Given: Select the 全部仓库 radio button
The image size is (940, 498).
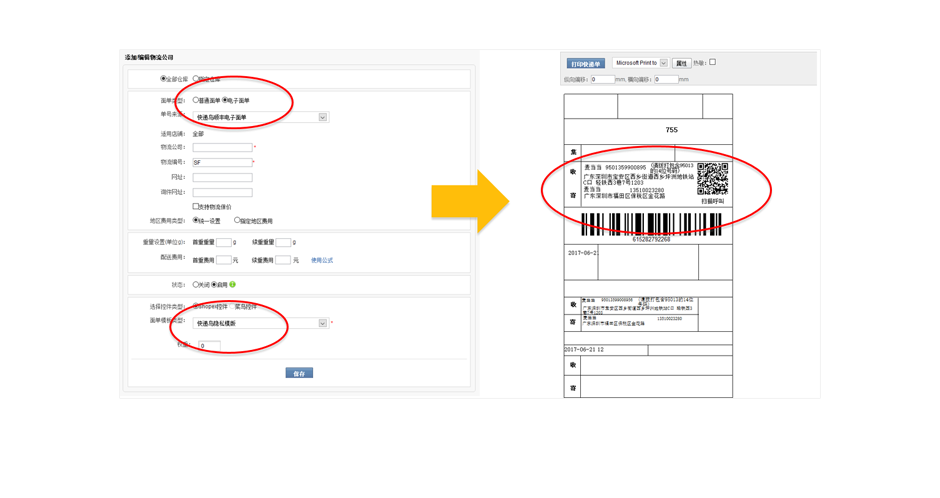Looking at the screenshot, I should click(x=164, y=79).
